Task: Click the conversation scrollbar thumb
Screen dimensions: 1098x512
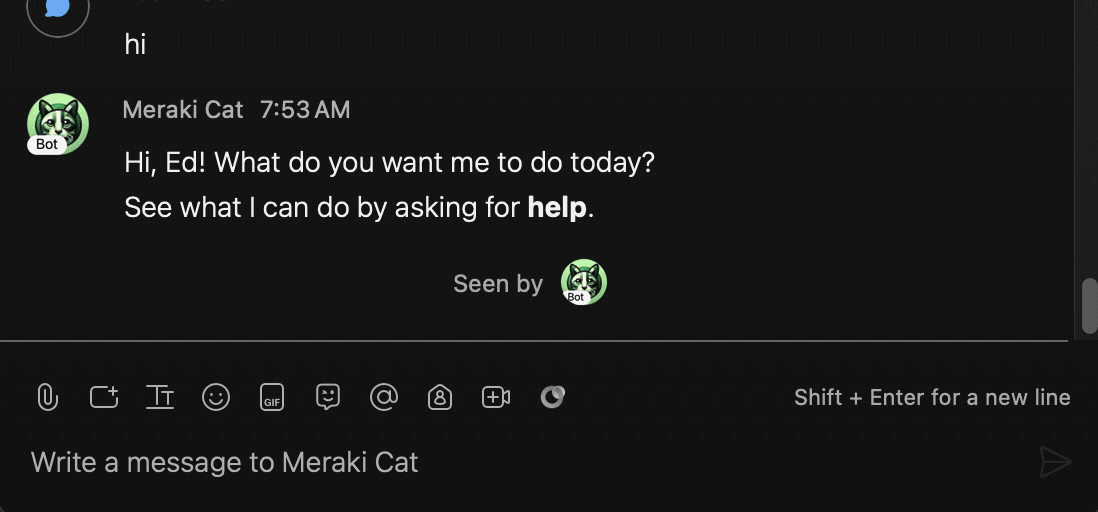Action: (1090, 306)
